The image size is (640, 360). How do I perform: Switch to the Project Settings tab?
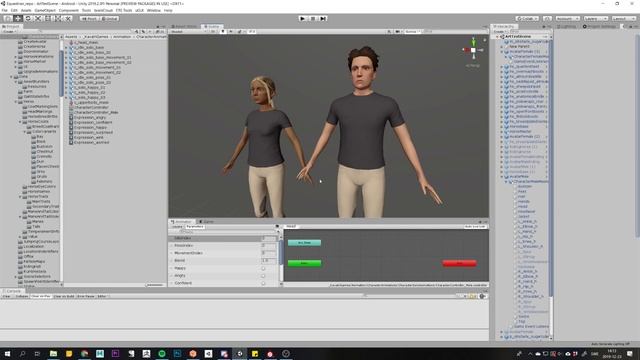point(600,27)
